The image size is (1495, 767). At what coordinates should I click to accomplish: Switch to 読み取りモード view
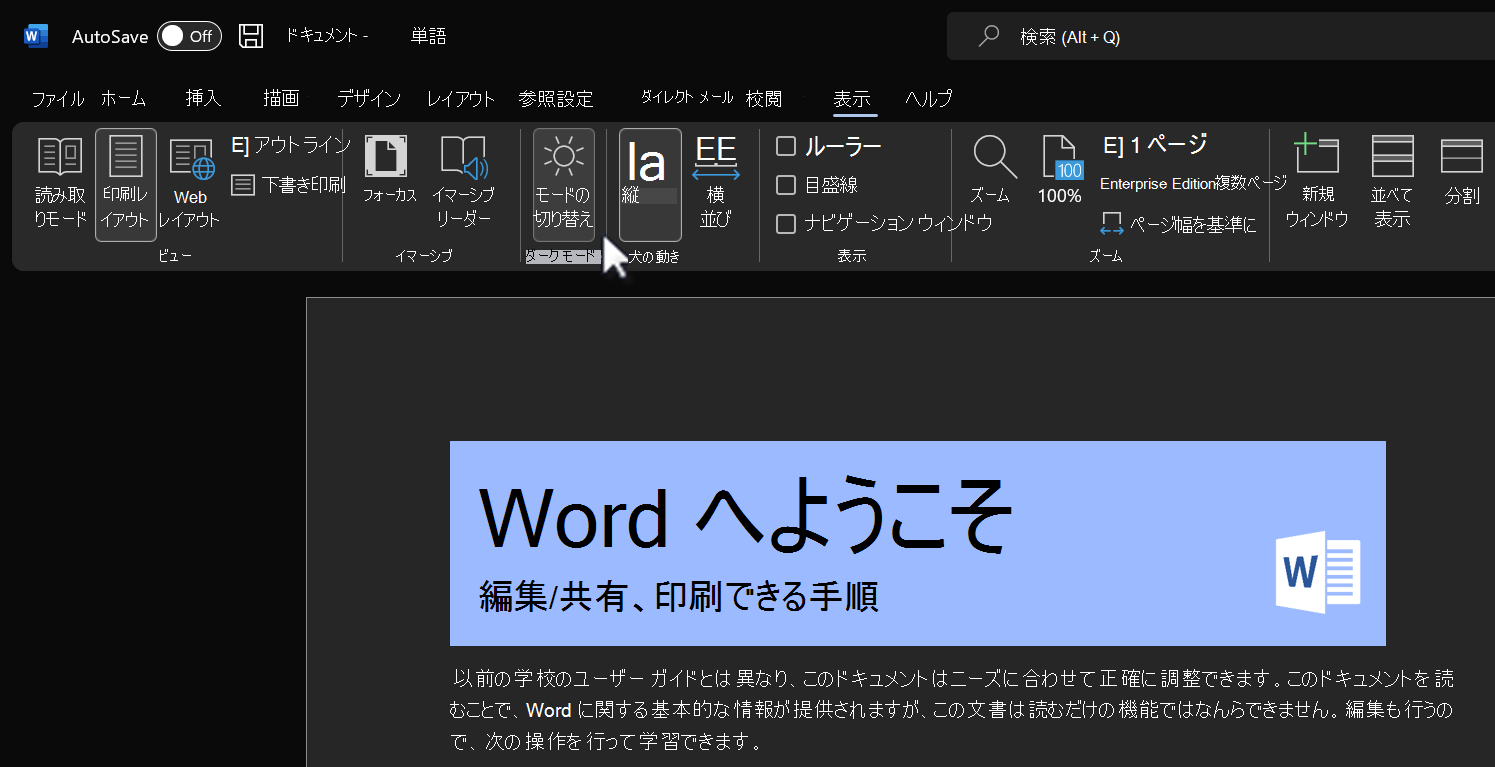[60, 183]
